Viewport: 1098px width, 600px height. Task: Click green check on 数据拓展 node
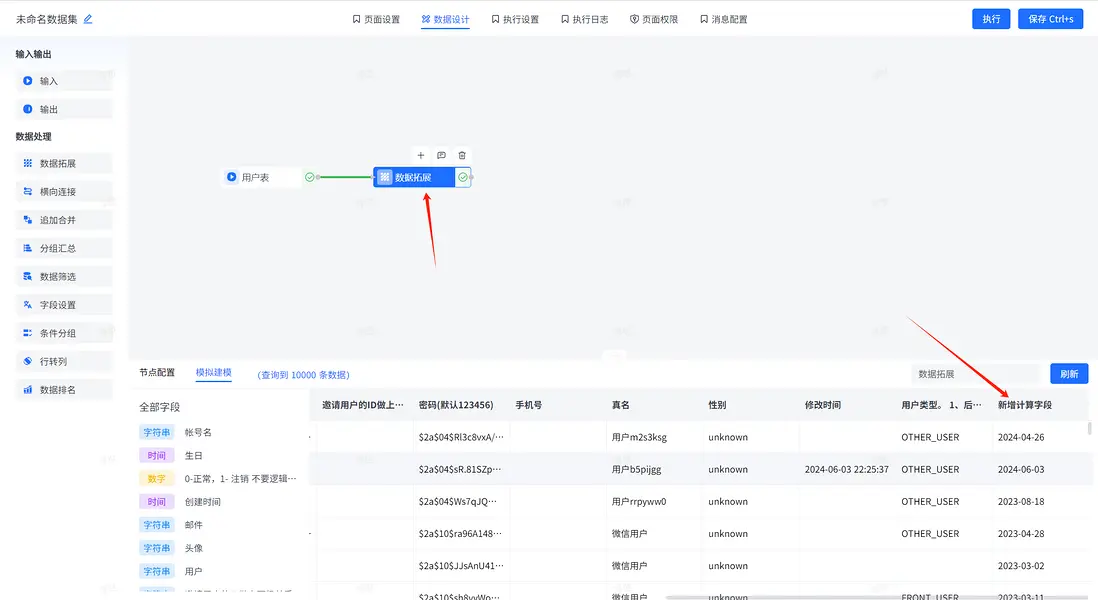point(463,177)
